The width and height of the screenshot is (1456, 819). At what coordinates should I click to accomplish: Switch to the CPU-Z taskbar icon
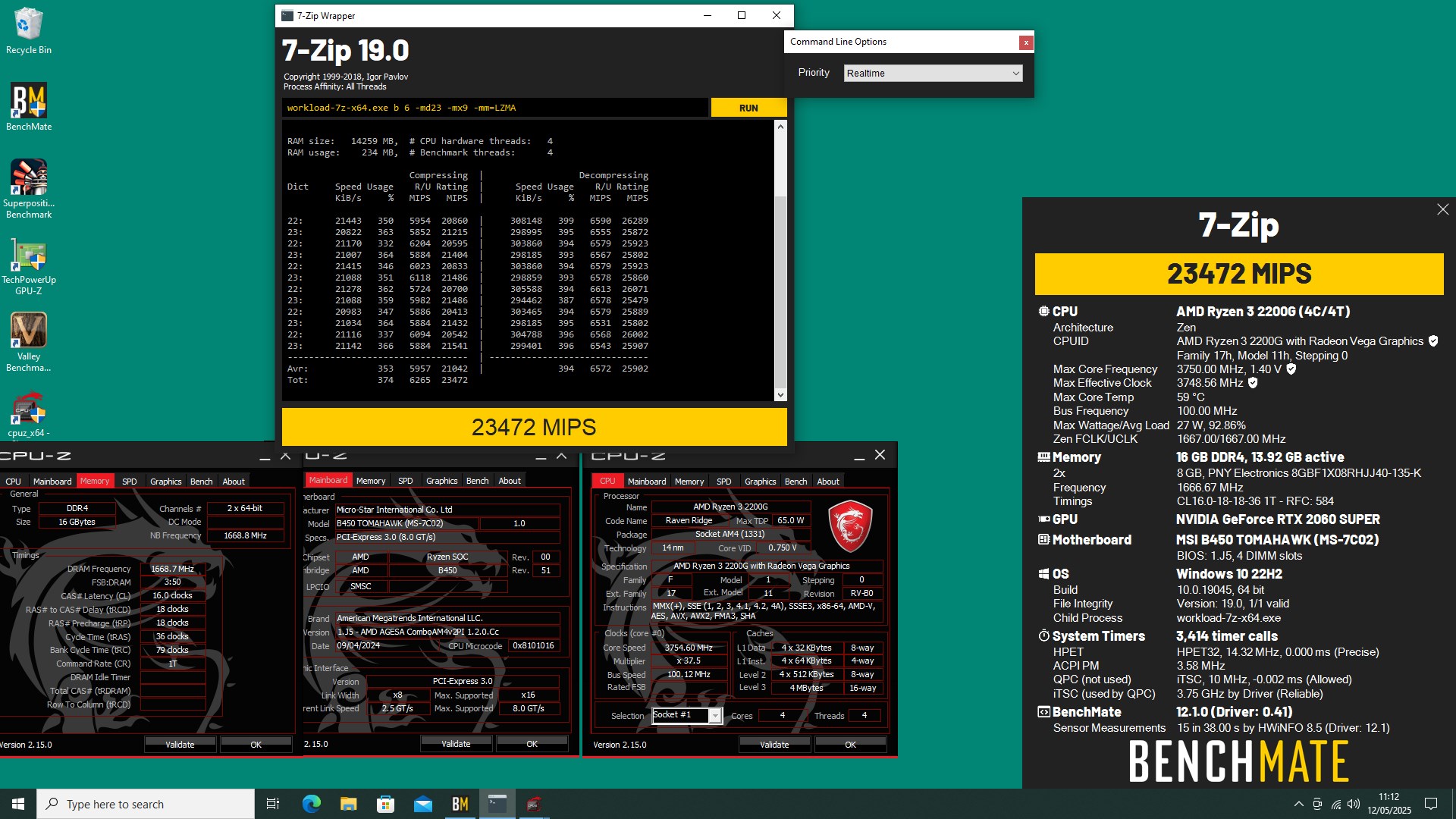(x=534, y=804)
